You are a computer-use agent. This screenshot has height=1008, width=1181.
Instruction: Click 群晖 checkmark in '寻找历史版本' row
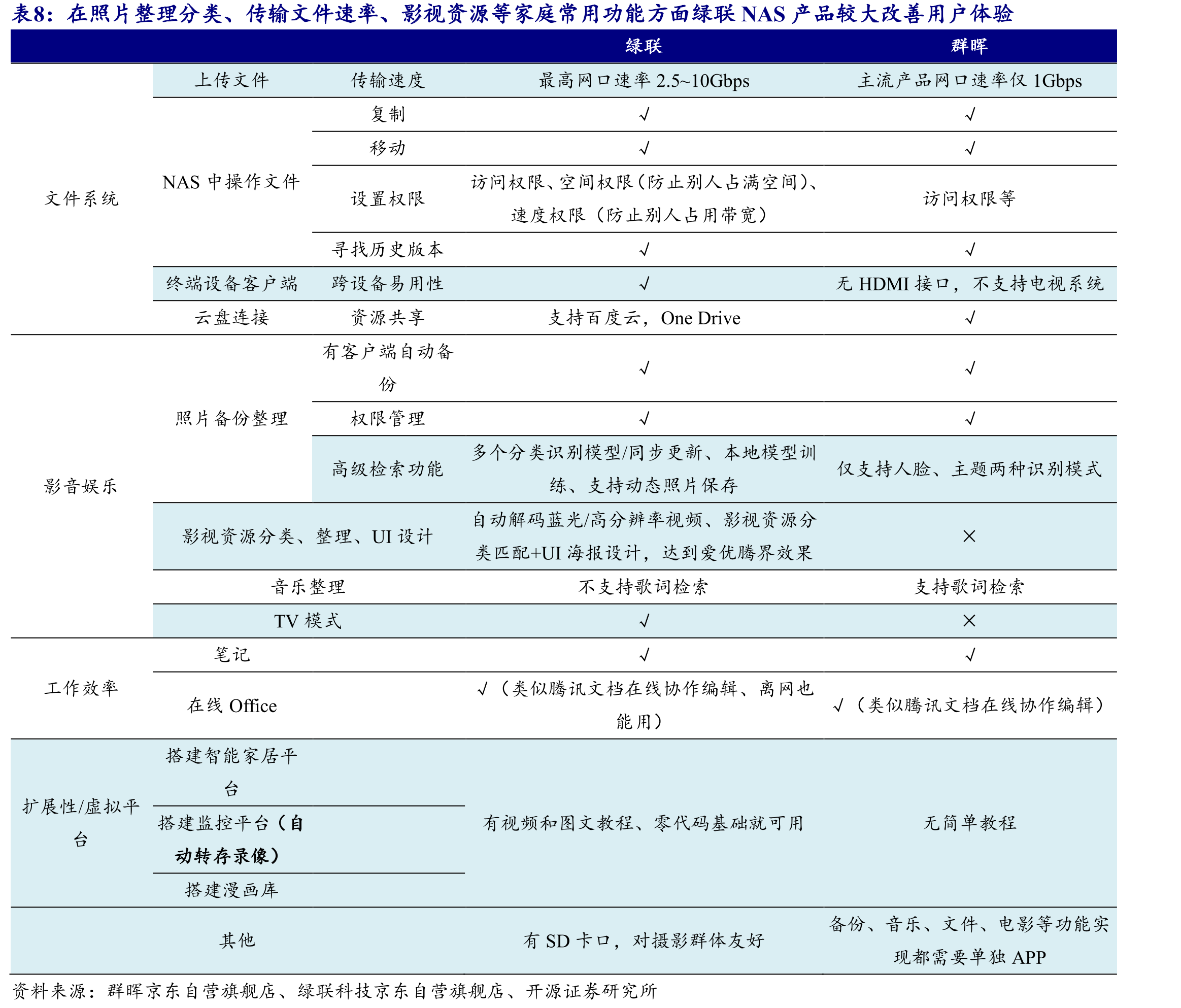pos(969,250)
